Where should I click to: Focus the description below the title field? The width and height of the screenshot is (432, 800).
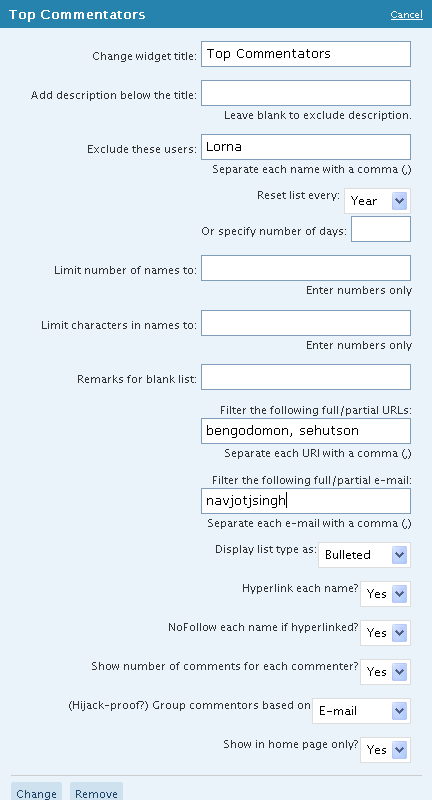click(x=306, y=93)
